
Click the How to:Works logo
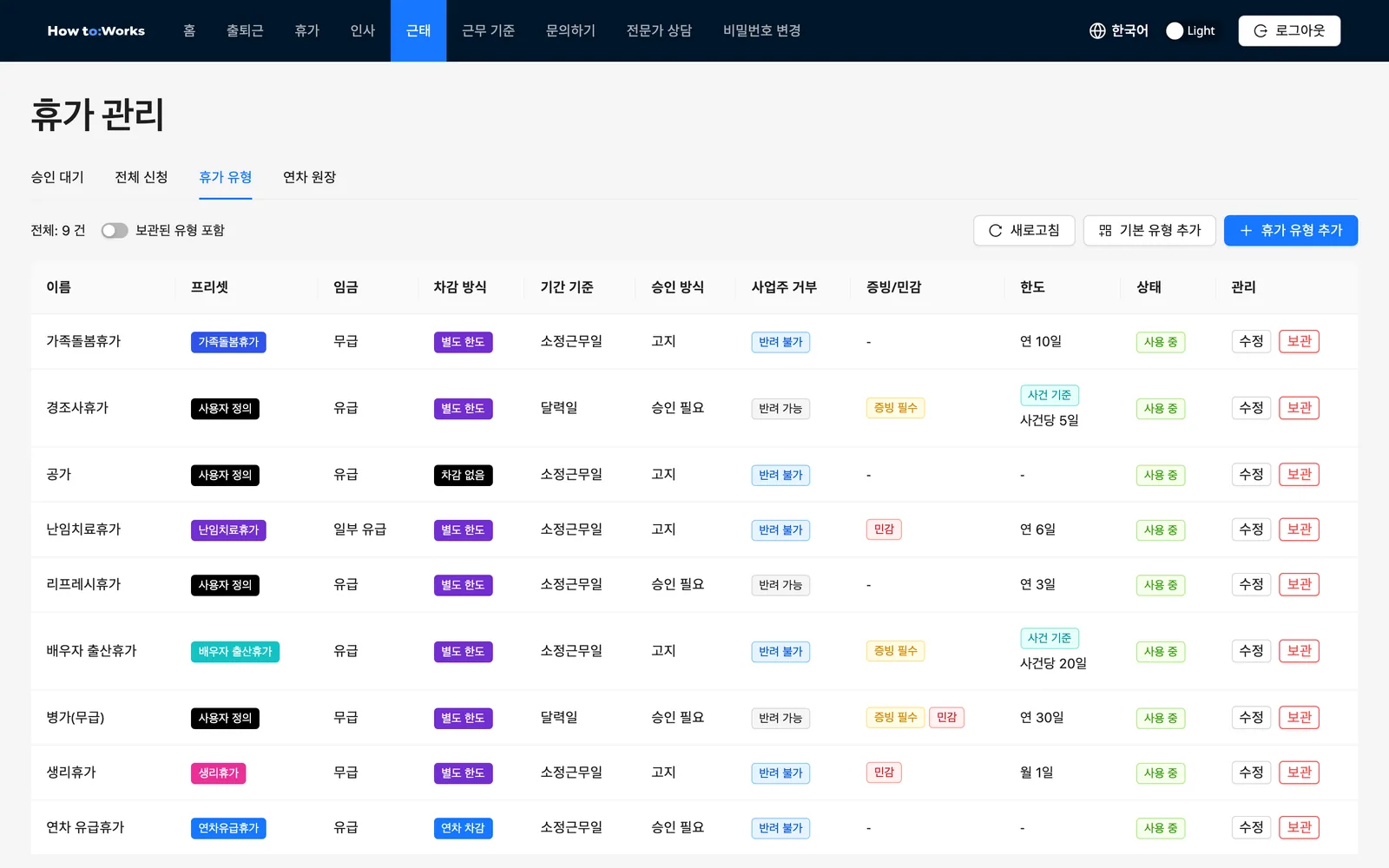[x=96, y=30]
